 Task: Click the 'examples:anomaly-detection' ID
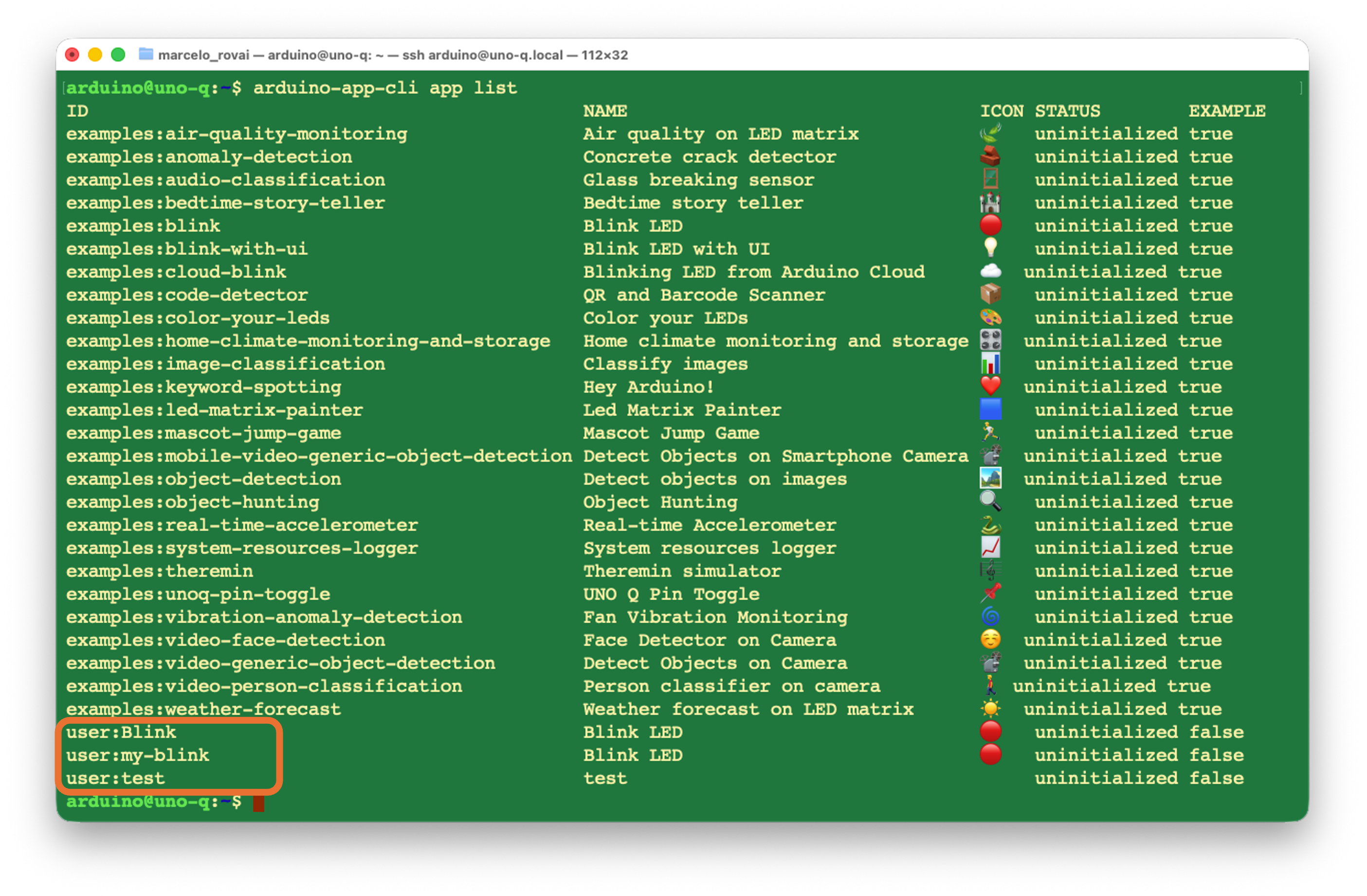click(x=209, y=157)
